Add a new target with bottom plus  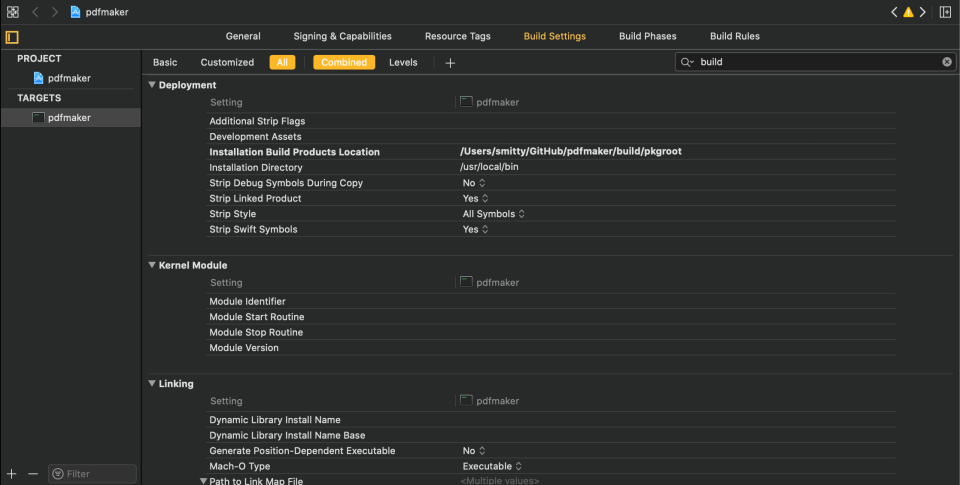pyautogui.click(x=12, y=473)
